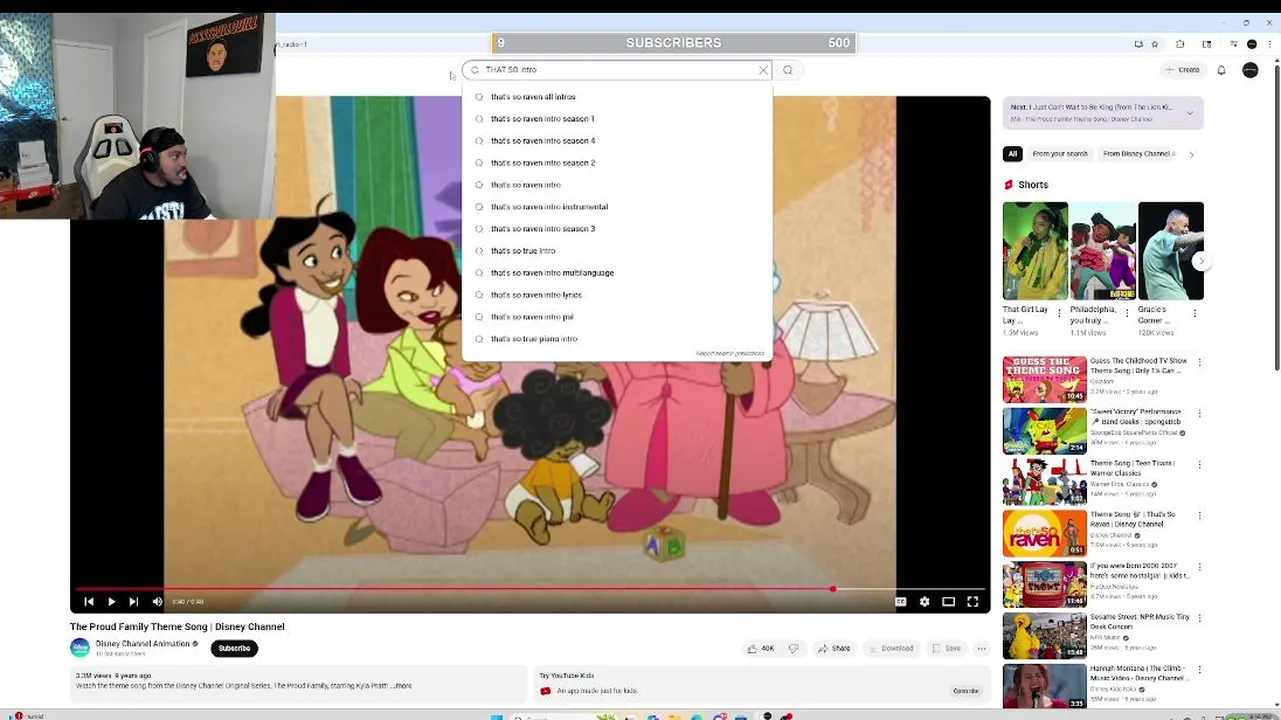Select the All filter chip
This screenshot has width=1281, height=720.
tap(1013, 154)
